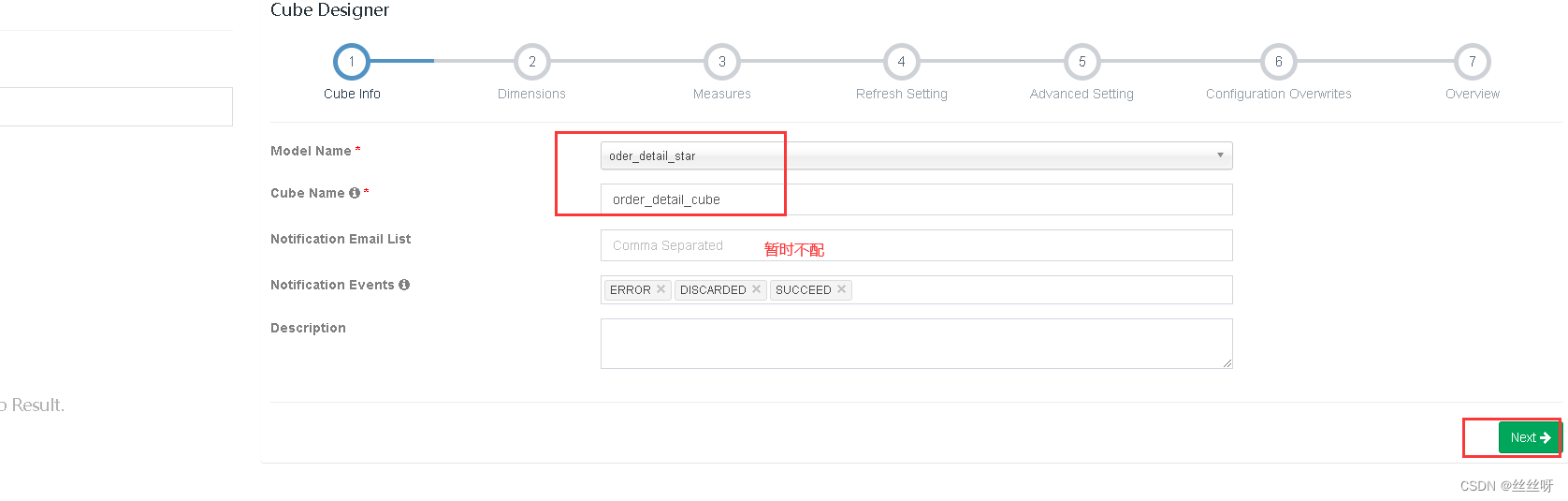The height and width of the screenshot is (501, 1568).
Task: Go to step 6 Configuration Overwrites
Action: click(x=1279, y=62)
